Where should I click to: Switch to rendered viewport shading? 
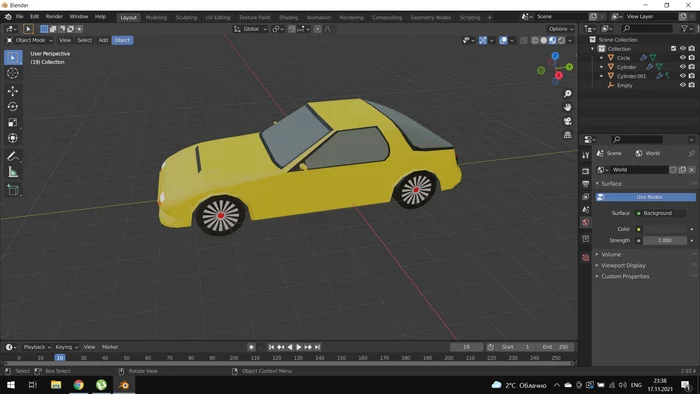click(x=561, y=40)
